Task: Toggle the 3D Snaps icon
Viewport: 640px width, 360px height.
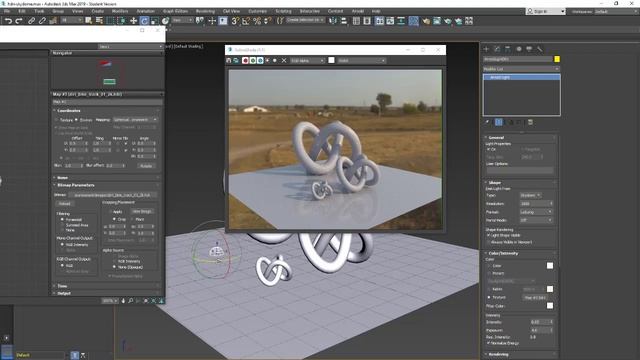Action: [235, 21]
